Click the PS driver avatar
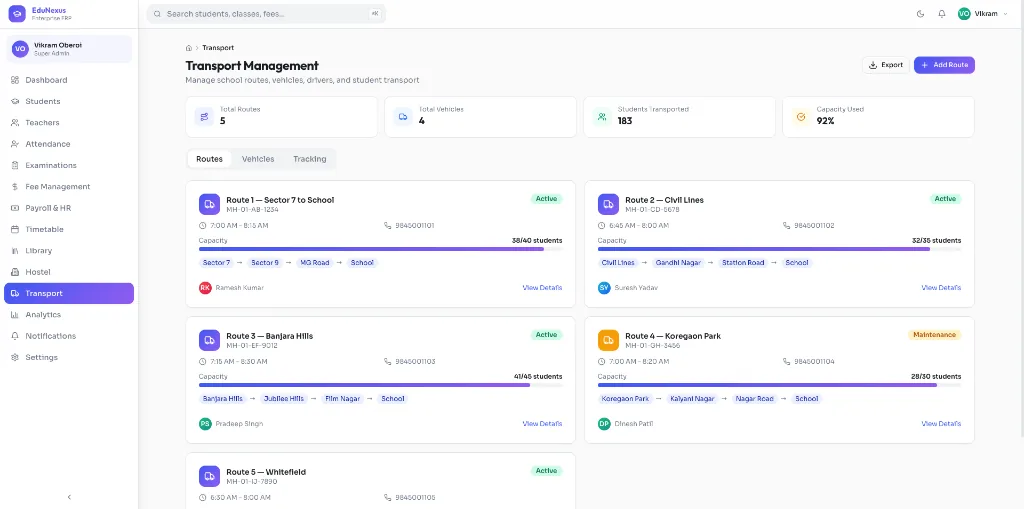 [x=205, y=423]
